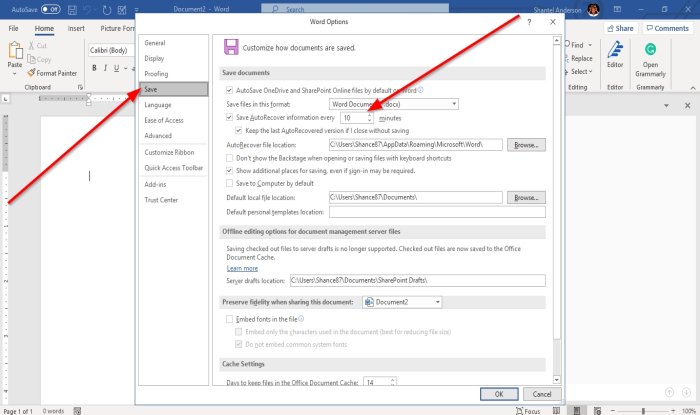Screen dimensions: 700x415
Task: Click the Find magnifier in Editing group
Action: coord(568,45)
